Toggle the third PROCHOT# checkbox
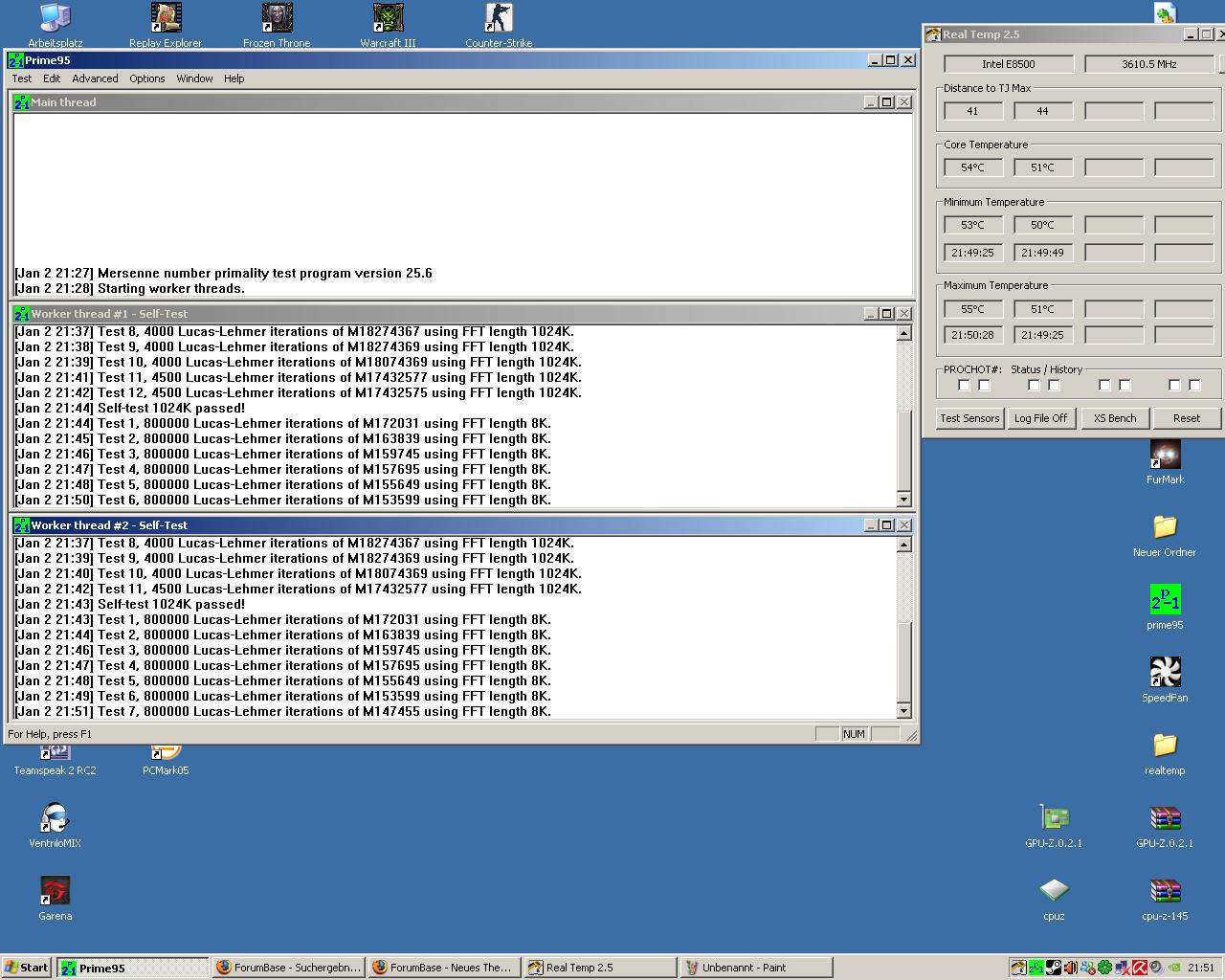 click(1034, 386)
